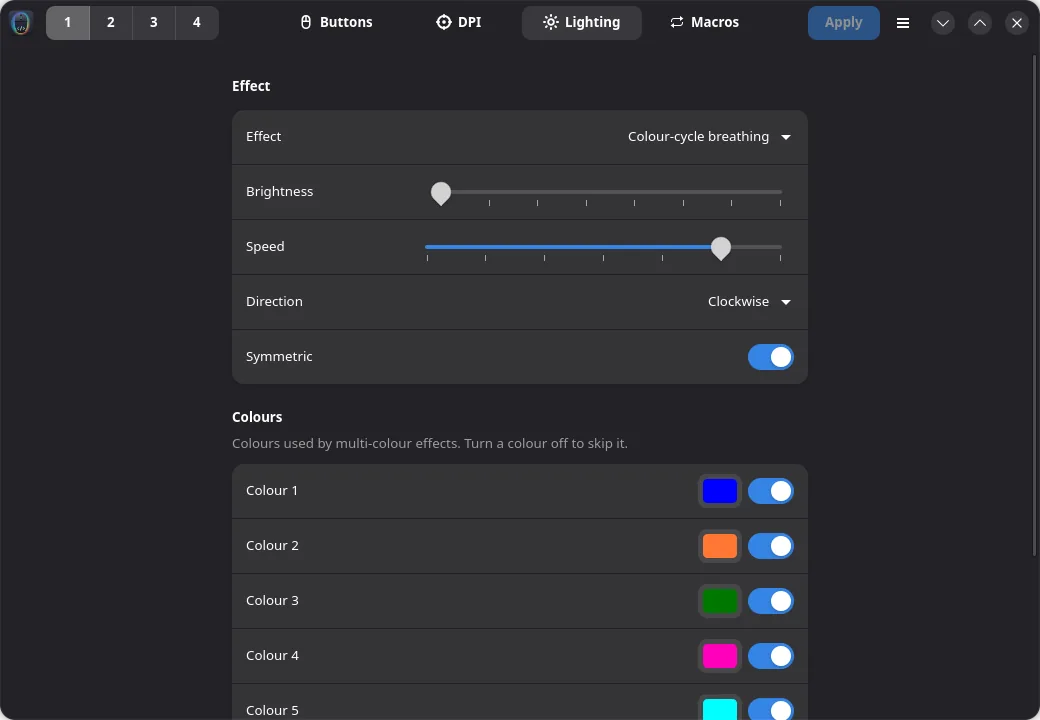Switch to the Buttons tab

336,23
